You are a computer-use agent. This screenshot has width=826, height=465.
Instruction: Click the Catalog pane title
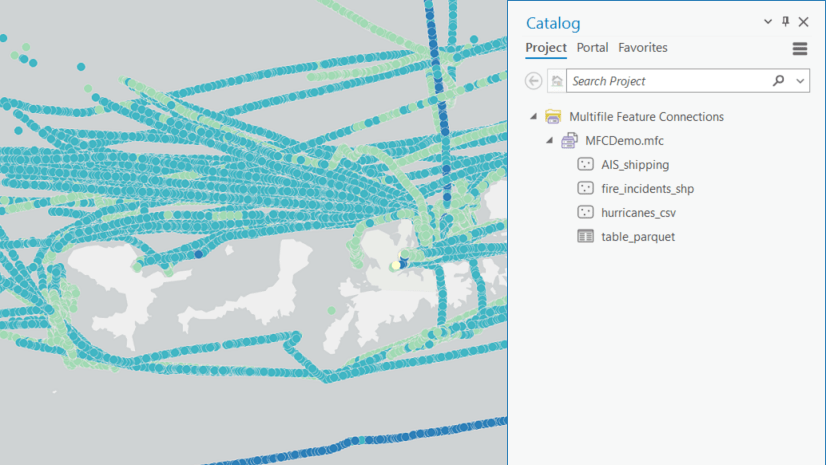click(x=553, y=23)
